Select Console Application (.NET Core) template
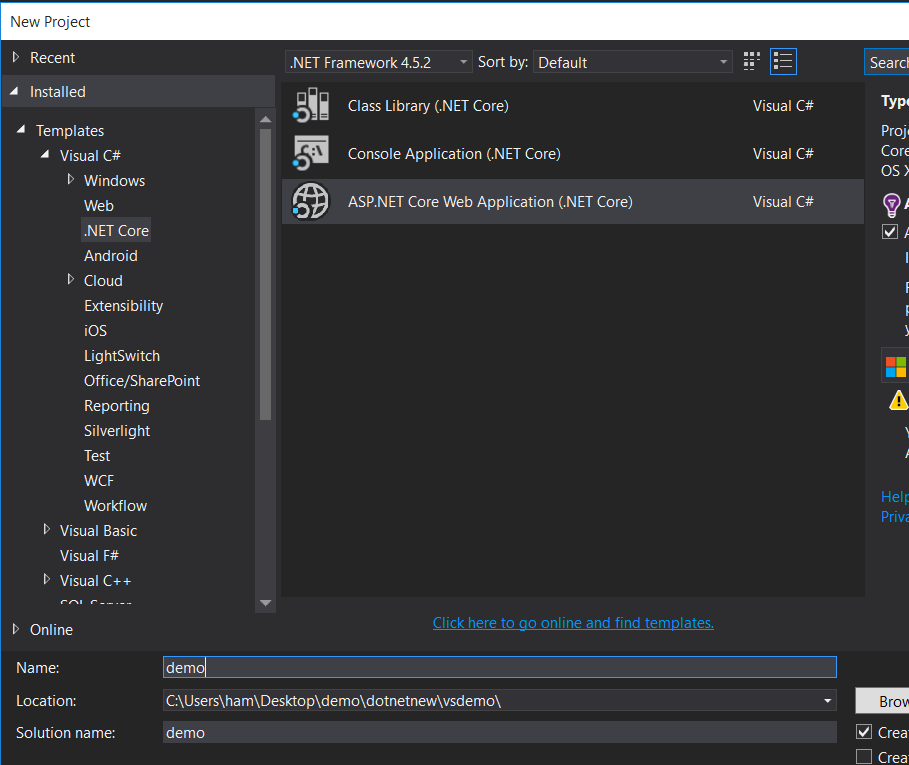The image size is (909, 765). point(573,154)
